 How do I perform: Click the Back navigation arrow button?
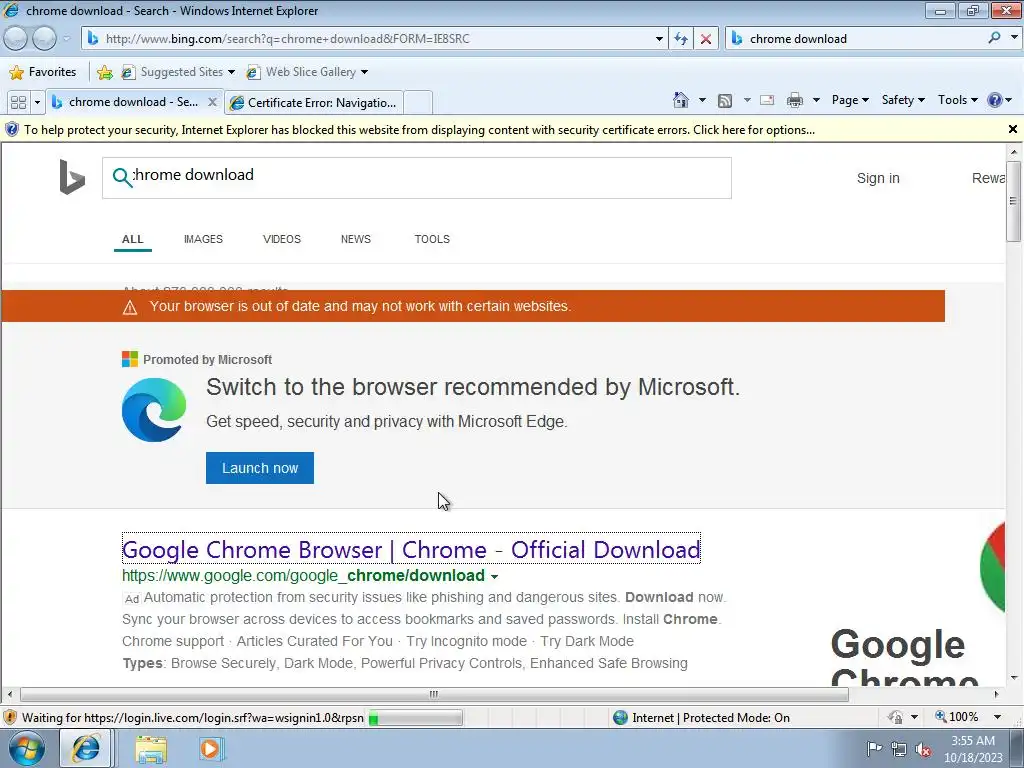[x=15, y=39]
